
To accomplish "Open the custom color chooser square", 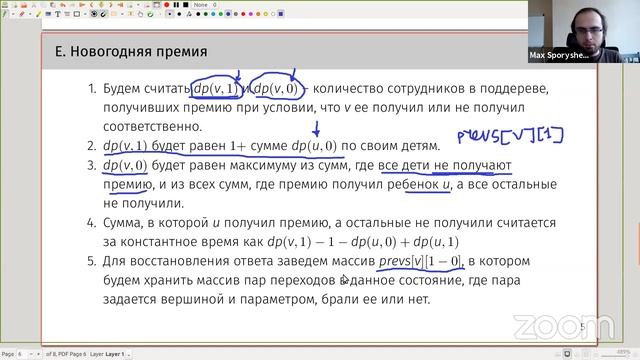I will (x=281, y=14).
